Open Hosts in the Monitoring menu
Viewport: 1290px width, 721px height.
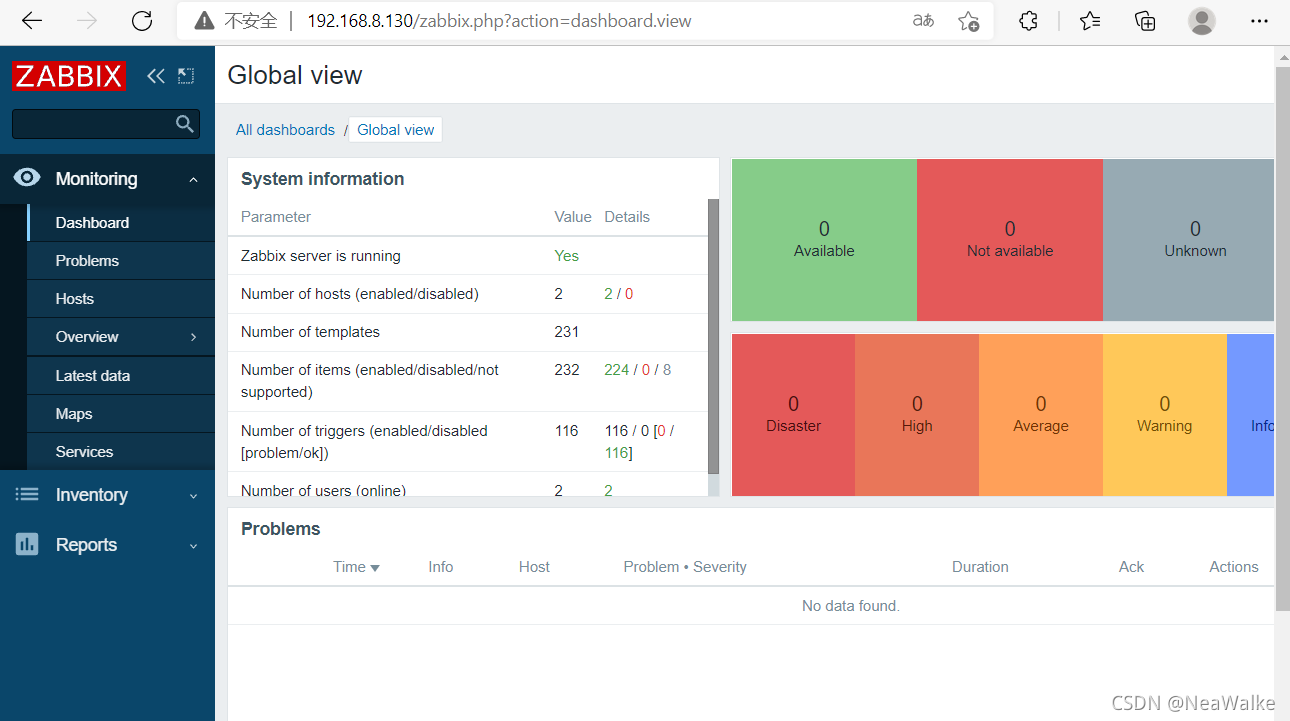coord(121,299)
